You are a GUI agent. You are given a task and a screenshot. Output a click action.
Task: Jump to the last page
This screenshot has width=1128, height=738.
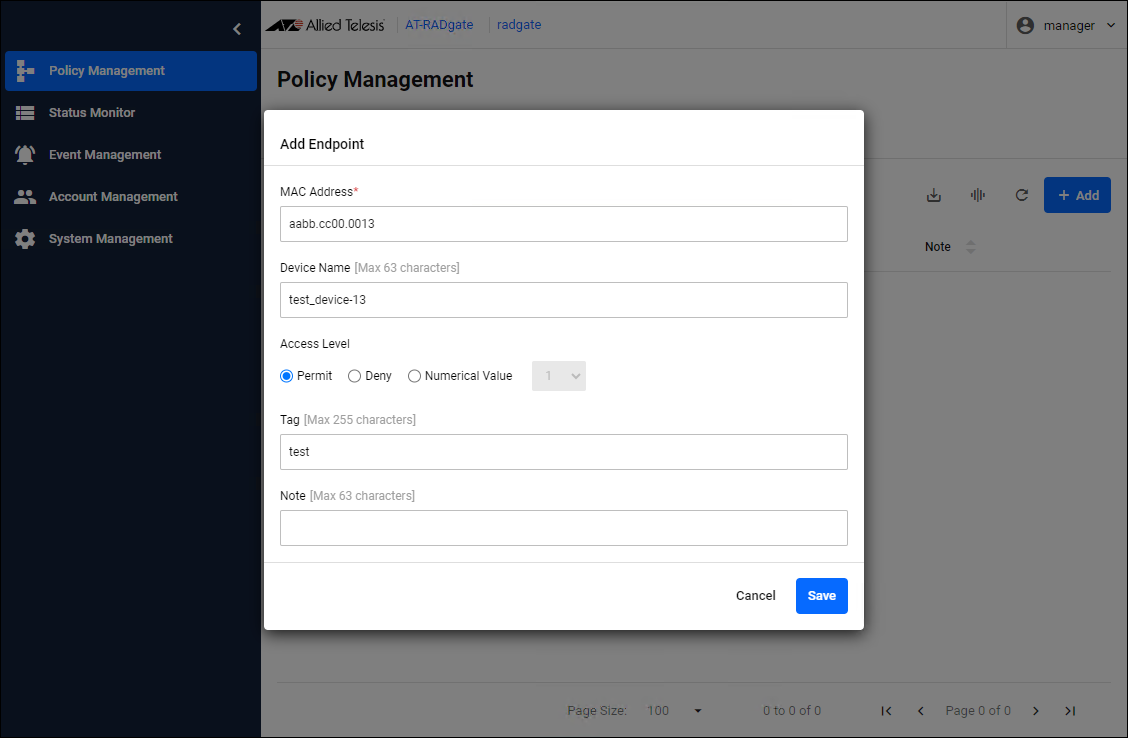coord(1070,711)
